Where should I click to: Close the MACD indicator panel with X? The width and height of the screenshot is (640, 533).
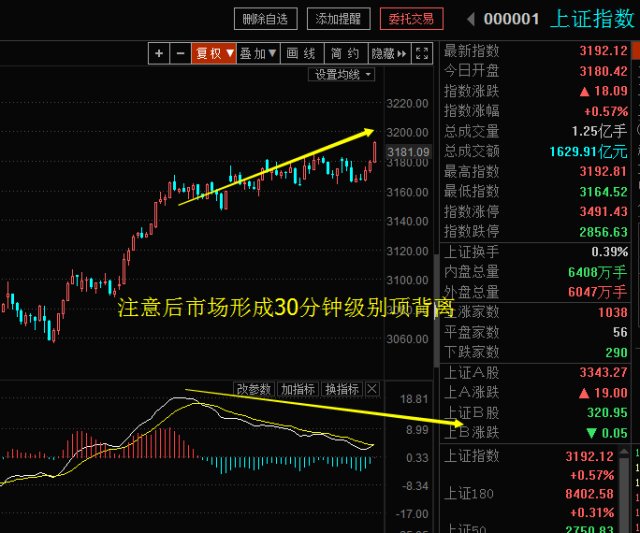coord(373,389)
